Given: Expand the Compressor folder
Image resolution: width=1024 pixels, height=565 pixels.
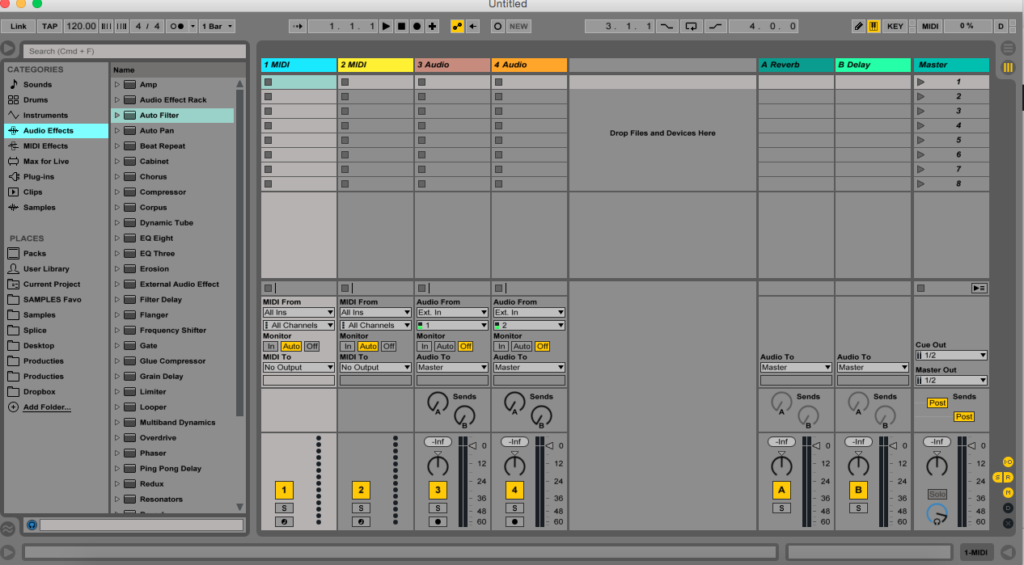Looking at the screenshot, I should click(117, 192).
